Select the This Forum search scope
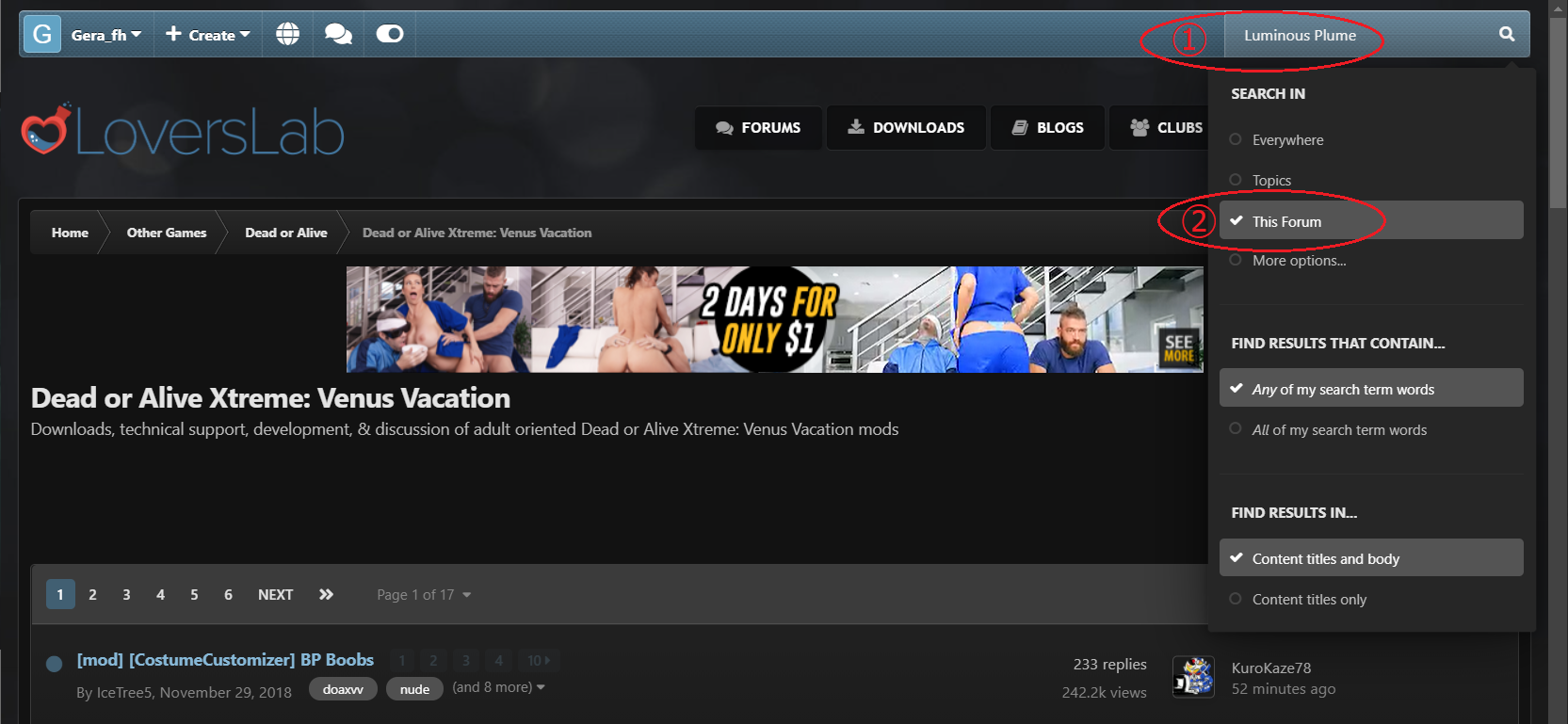Viewport: 1568px width, 724px height. pos(1371,220)
